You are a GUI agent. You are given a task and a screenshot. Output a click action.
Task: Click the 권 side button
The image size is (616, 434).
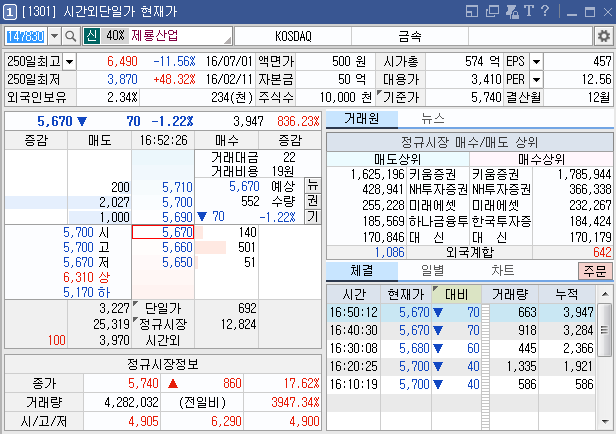coord(313,201)
